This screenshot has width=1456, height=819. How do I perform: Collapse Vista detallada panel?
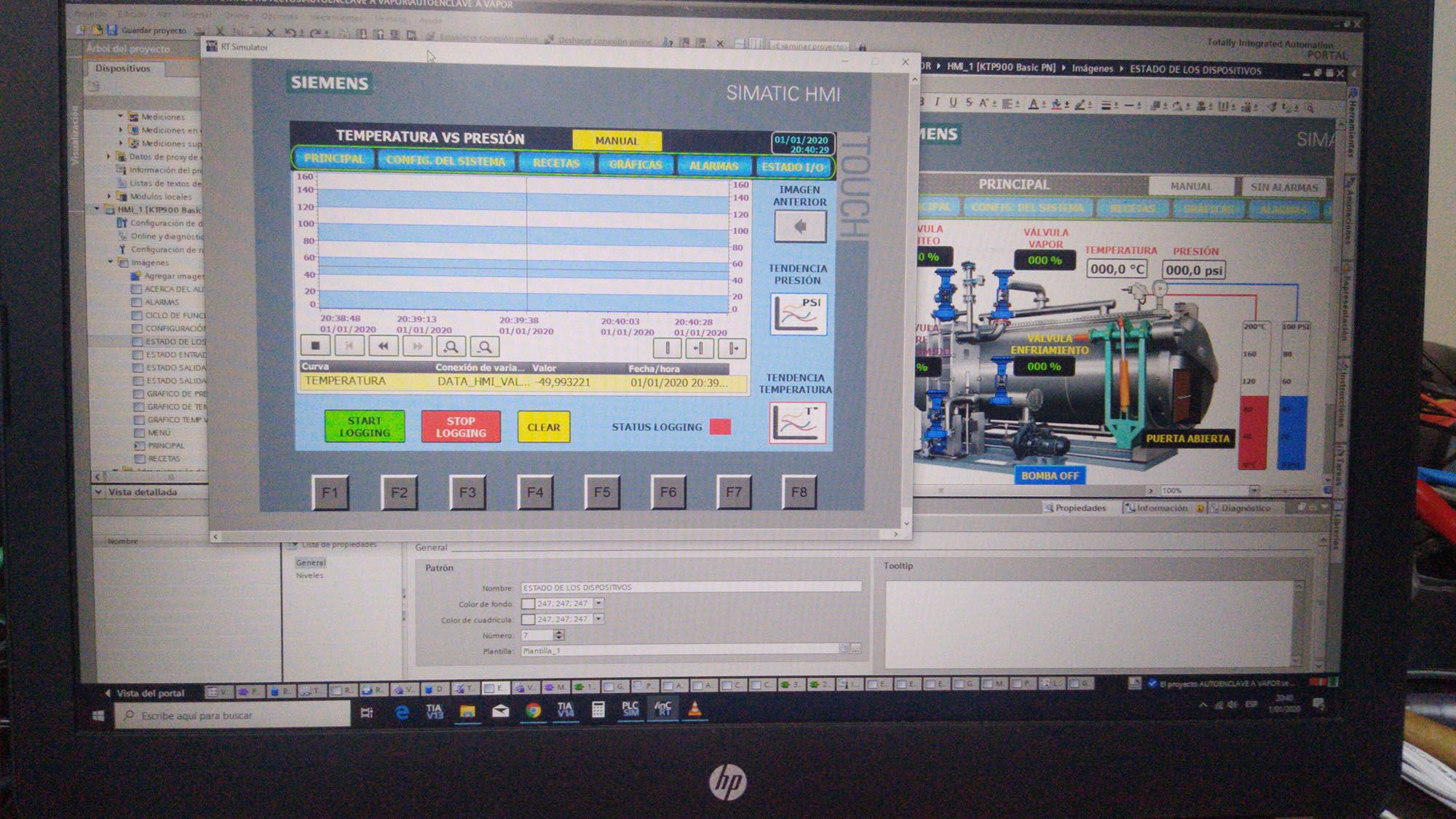point(99,492)
